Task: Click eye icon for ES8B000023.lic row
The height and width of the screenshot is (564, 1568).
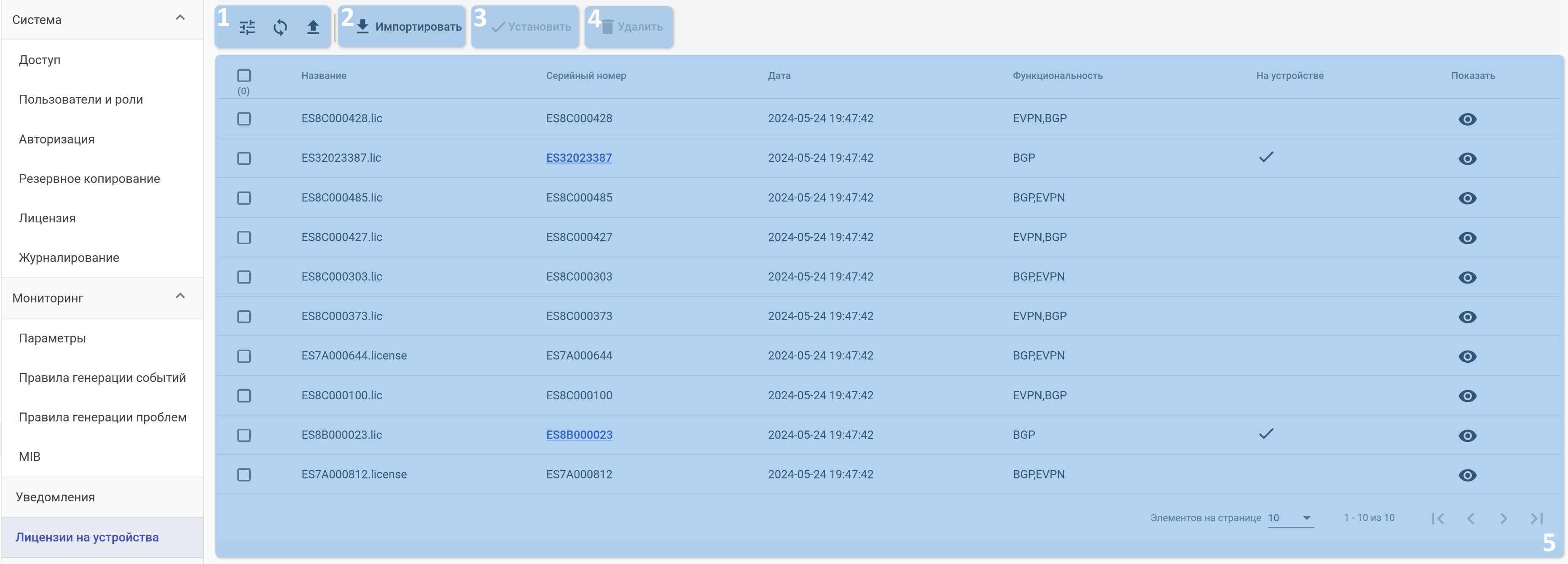Action: click(1467, 436)
